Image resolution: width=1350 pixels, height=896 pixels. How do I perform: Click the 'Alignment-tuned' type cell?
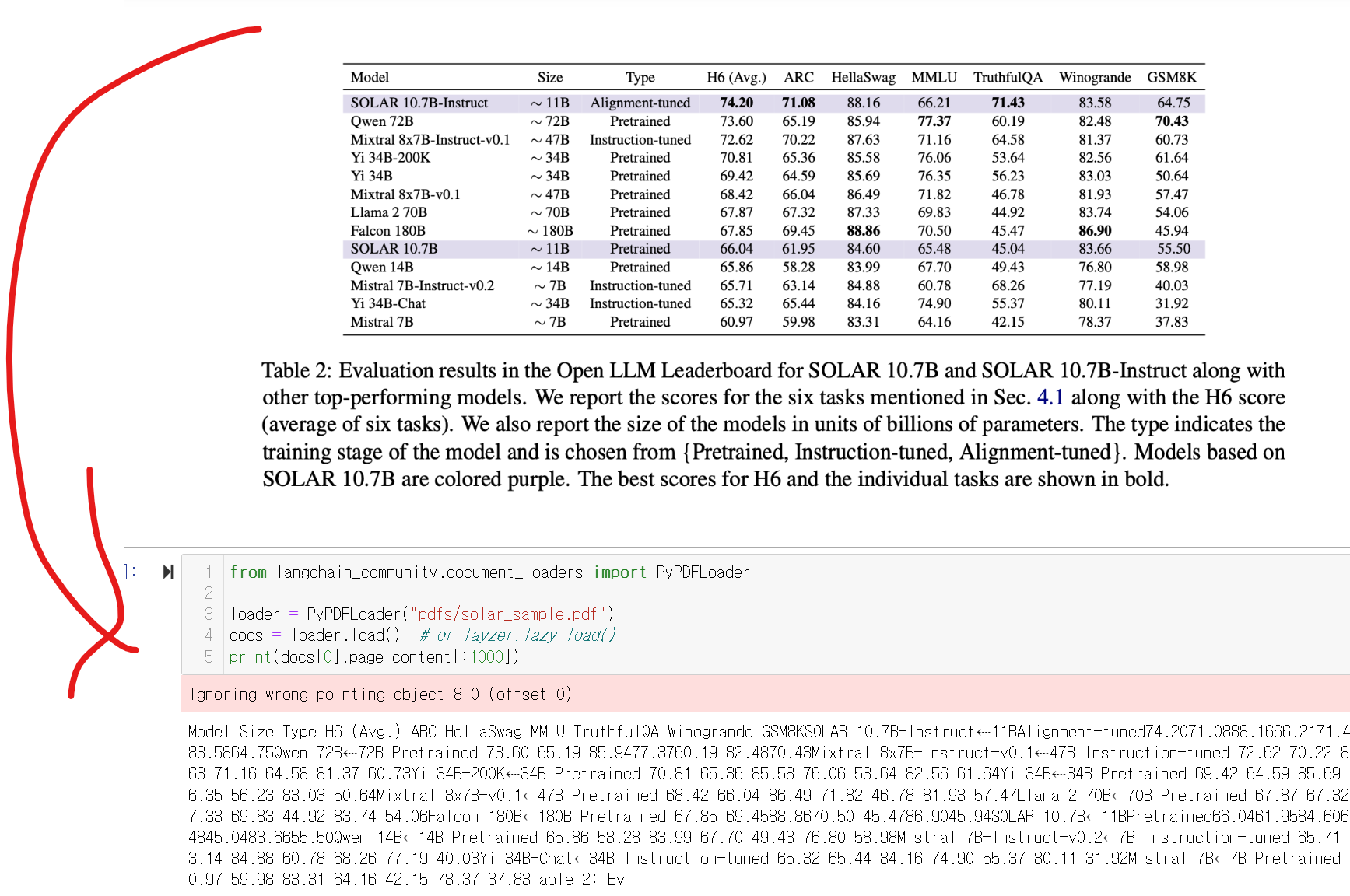(x=640, y=103)
